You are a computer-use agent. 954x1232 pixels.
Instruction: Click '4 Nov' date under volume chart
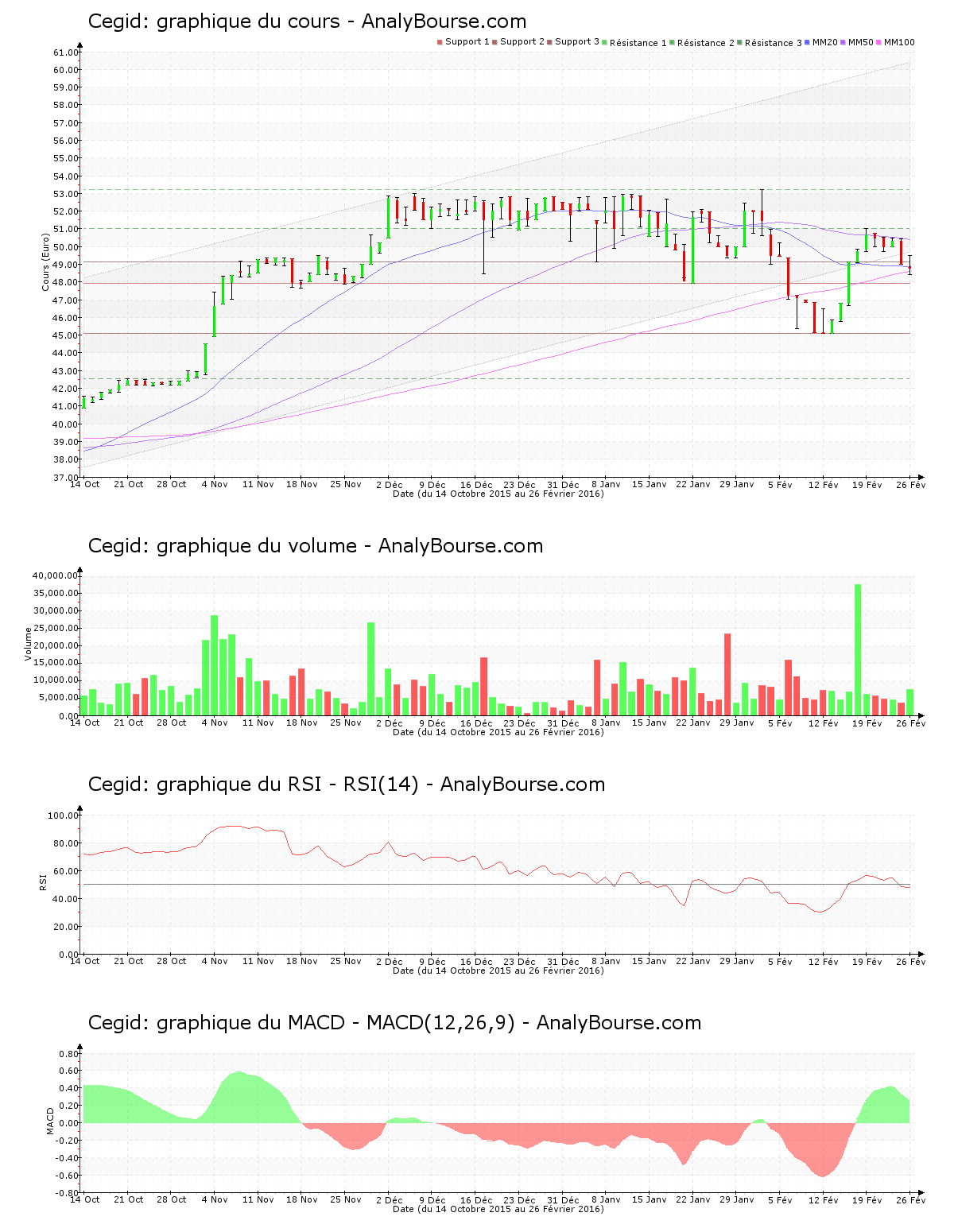[215, 723]
